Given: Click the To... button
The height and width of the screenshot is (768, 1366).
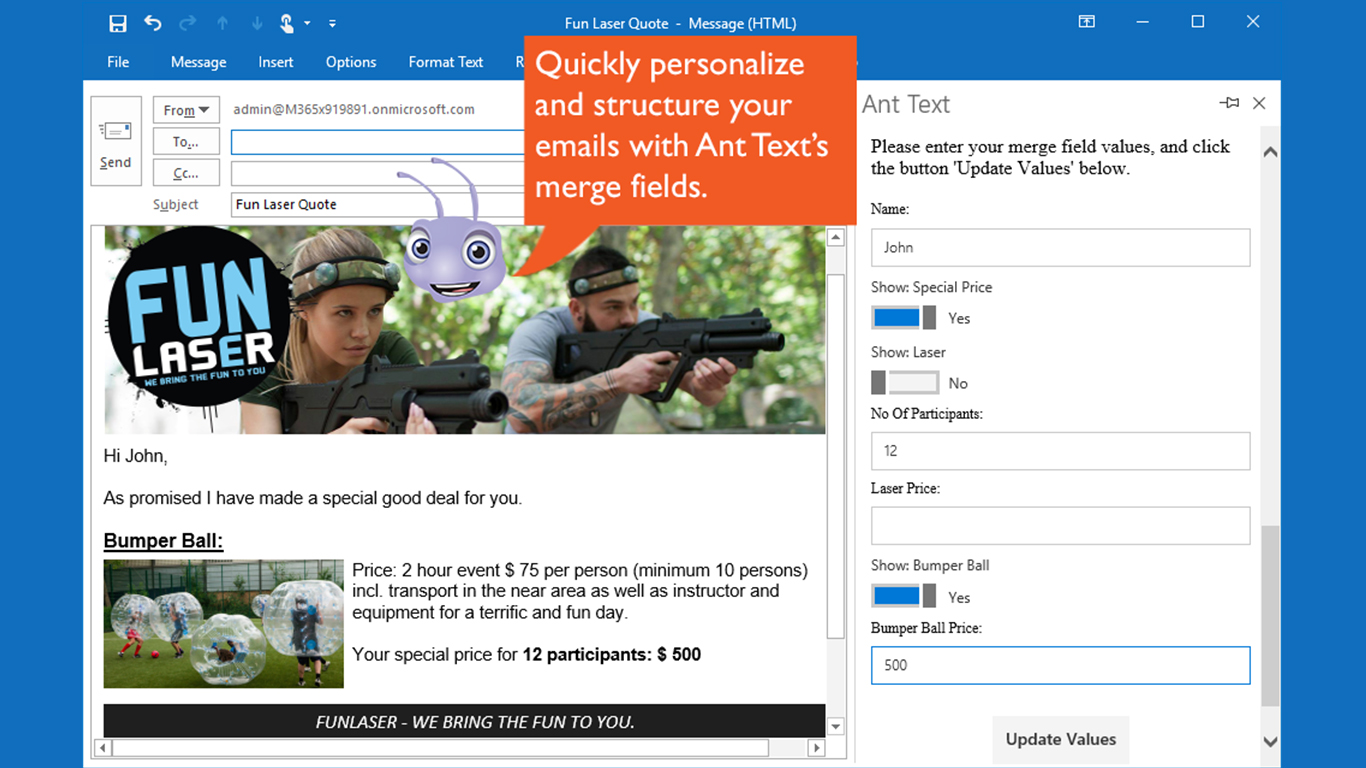Looking at the screenshot, I should [x=187, y=142].
